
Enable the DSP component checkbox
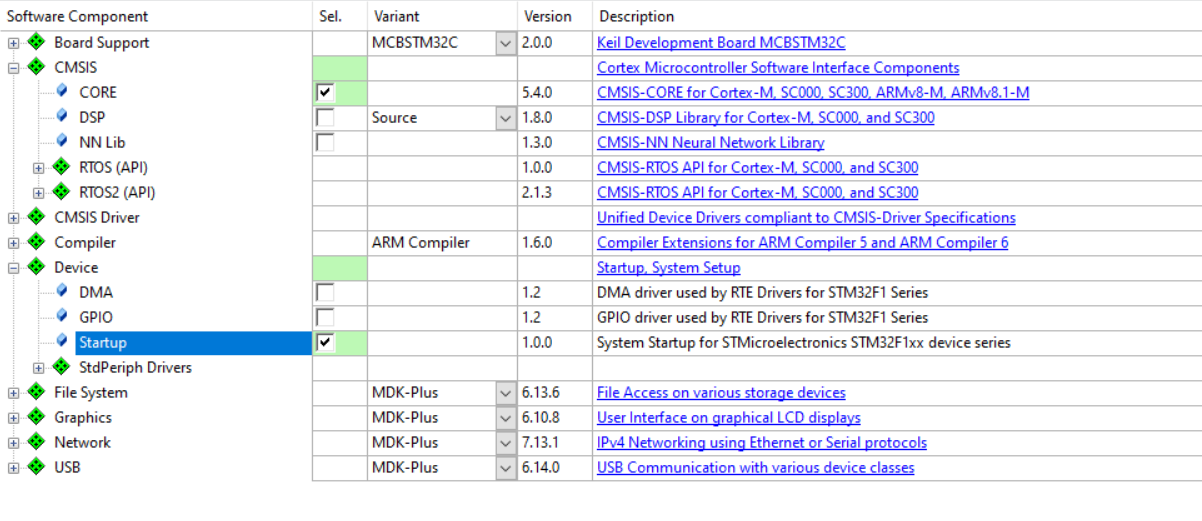[325, 117]
